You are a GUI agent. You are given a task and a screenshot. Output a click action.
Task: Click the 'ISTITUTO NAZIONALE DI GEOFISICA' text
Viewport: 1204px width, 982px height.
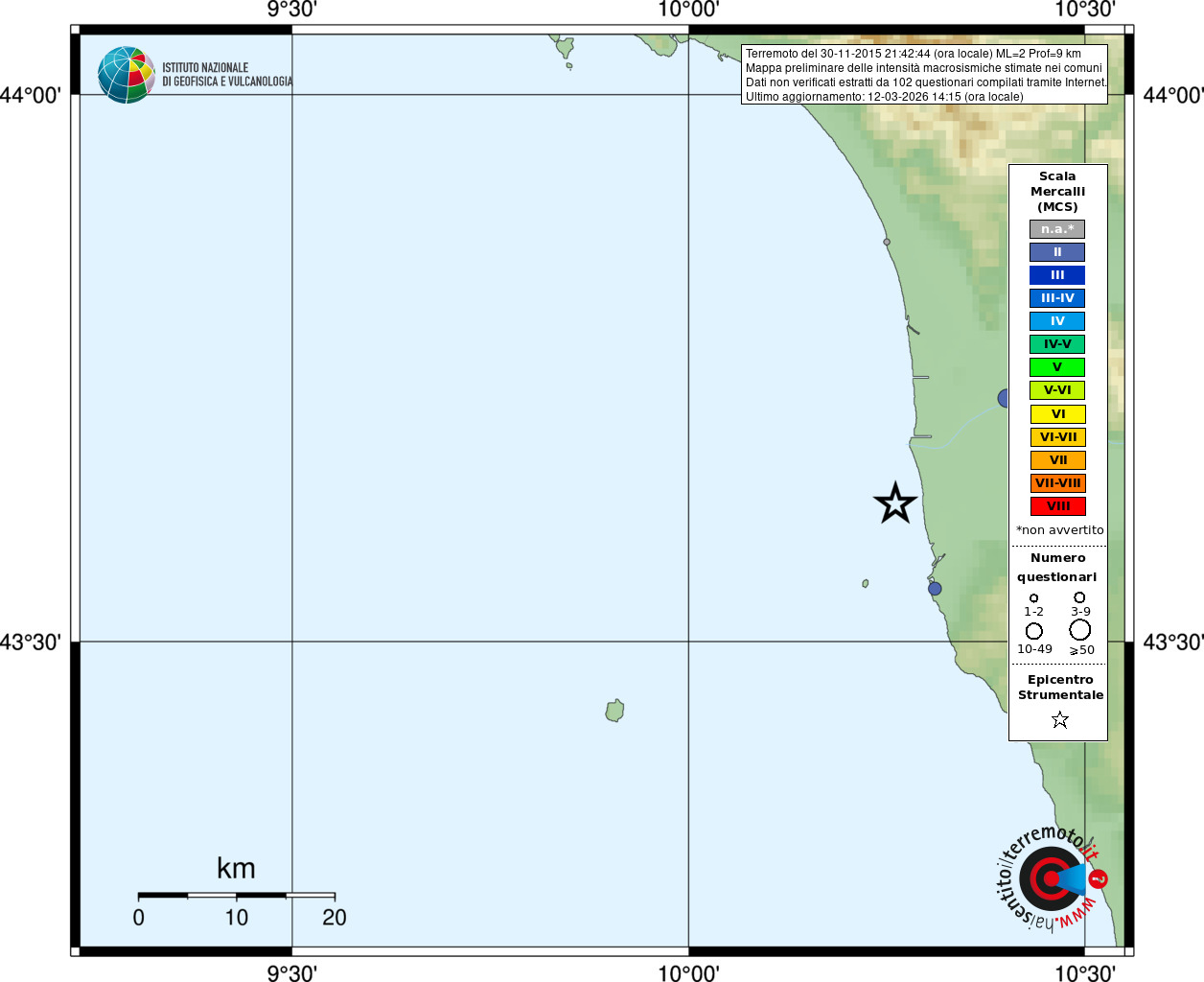coord(227,75)
